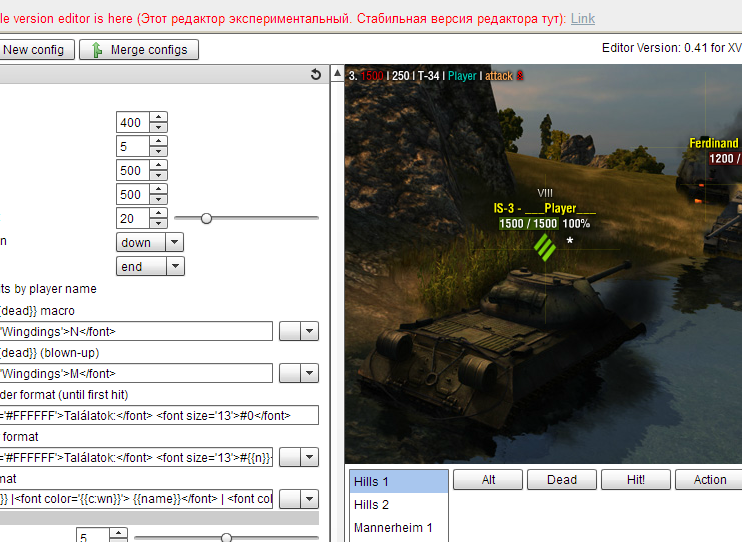Screen dimensions: 742x542
Task: Click the input field containing 20
Action: pyautogui.click(x=133, y=219)
